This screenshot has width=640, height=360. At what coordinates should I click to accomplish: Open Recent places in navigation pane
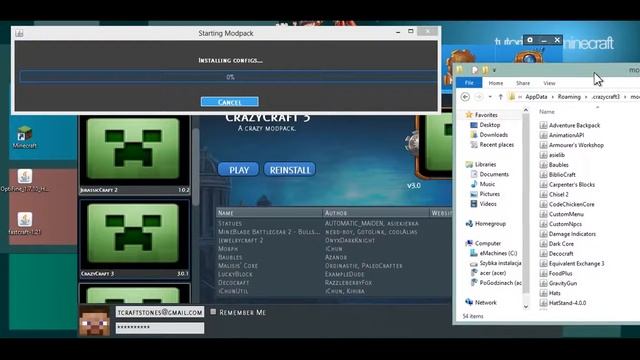[492, 144]
